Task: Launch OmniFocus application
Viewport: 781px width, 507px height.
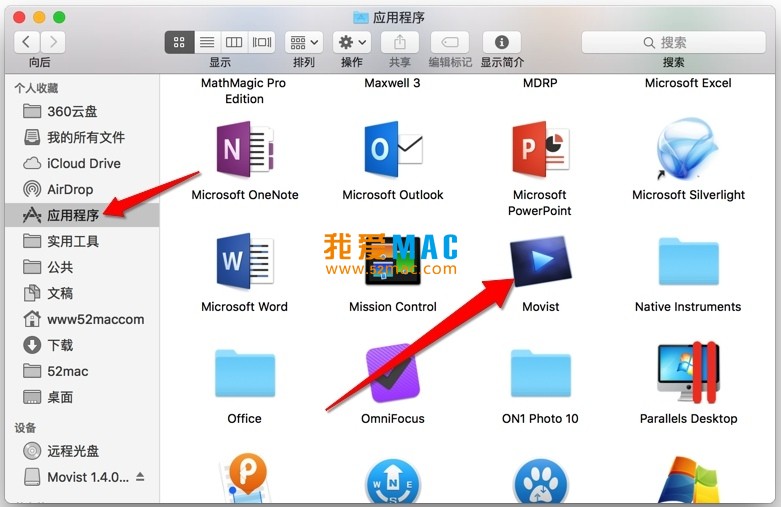Action: (393, 373)
